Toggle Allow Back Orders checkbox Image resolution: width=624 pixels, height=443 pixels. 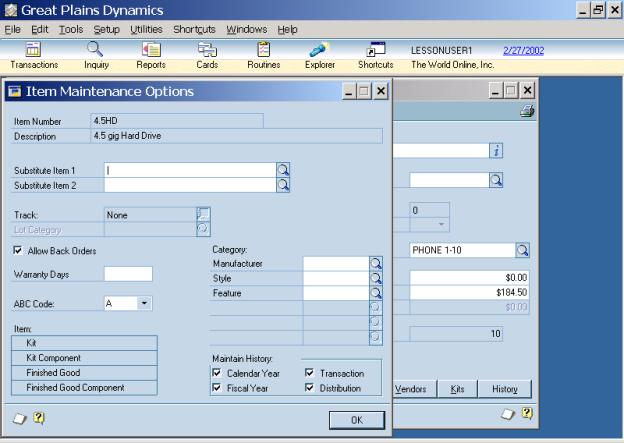tap(18, 250)
